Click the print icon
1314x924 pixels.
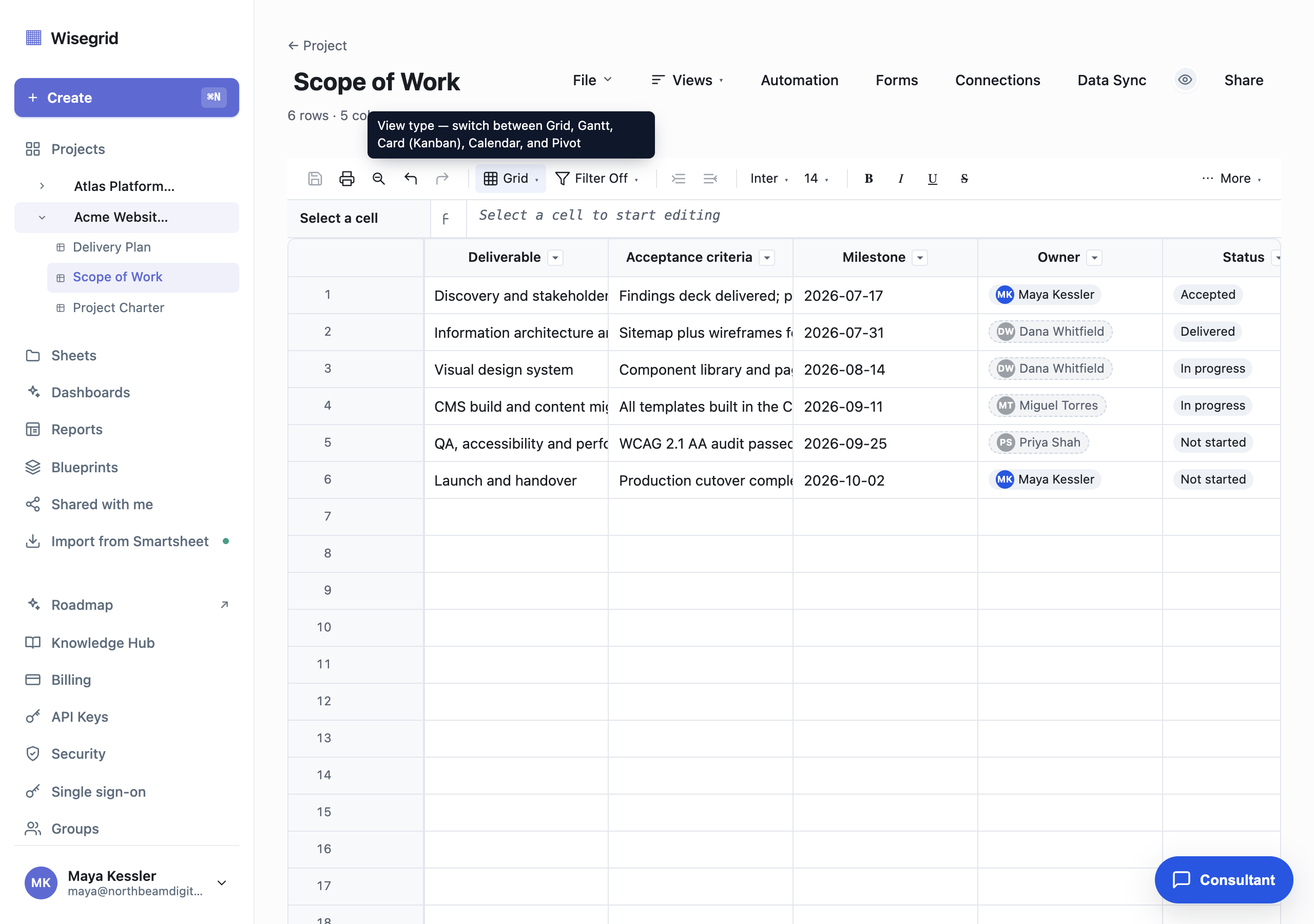click(347, 179)
